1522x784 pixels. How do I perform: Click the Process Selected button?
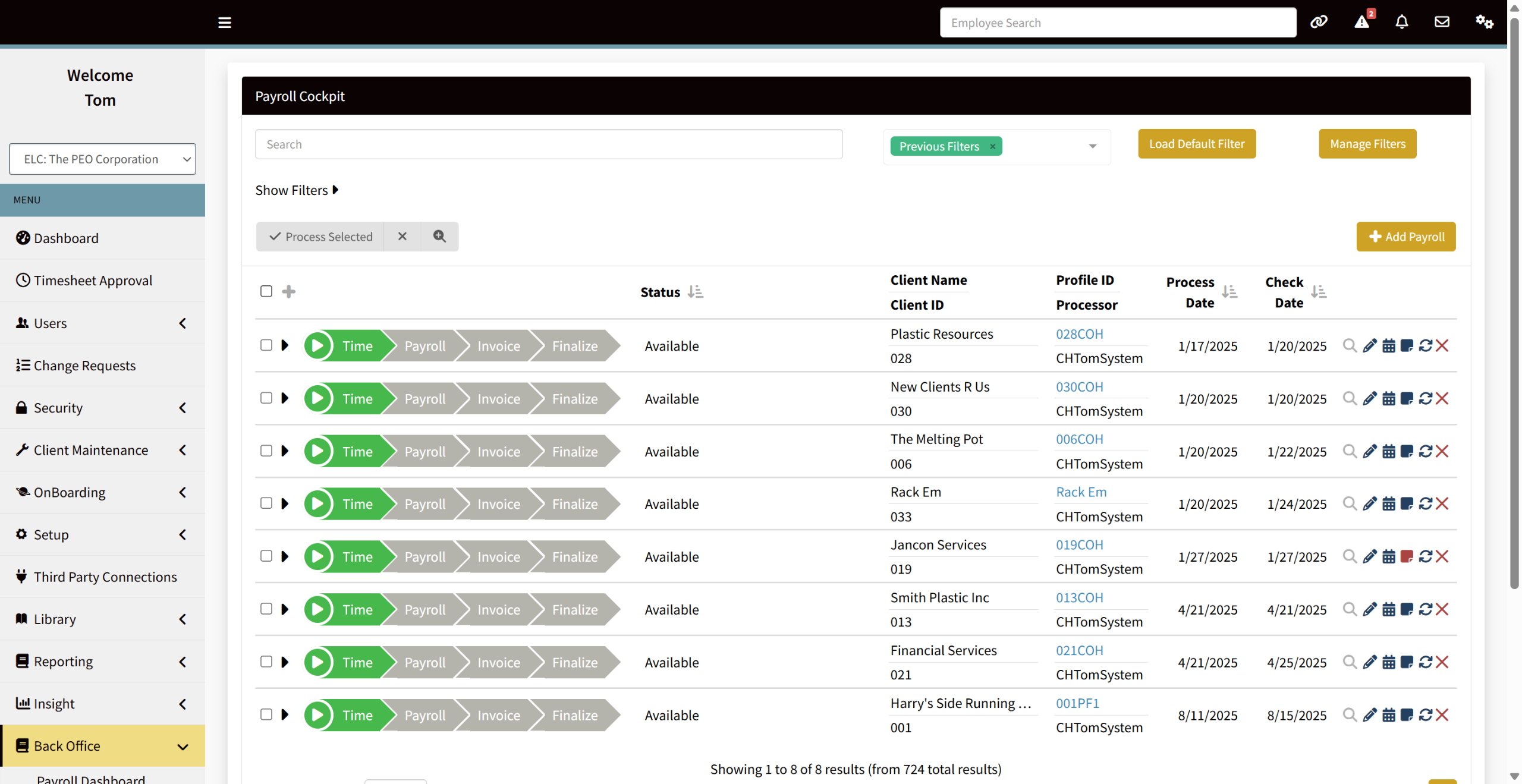[320, 237]
